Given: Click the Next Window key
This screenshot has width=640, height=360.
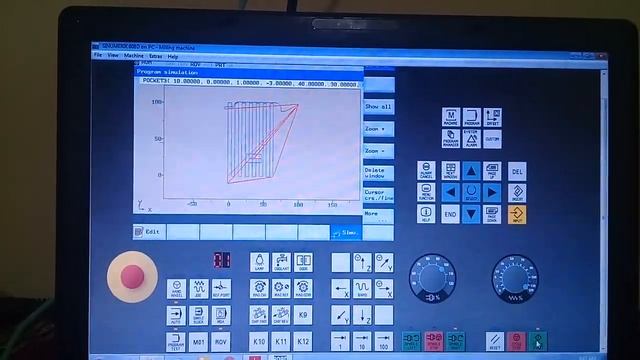Looking at the screenshot, I should pos(451,171).
